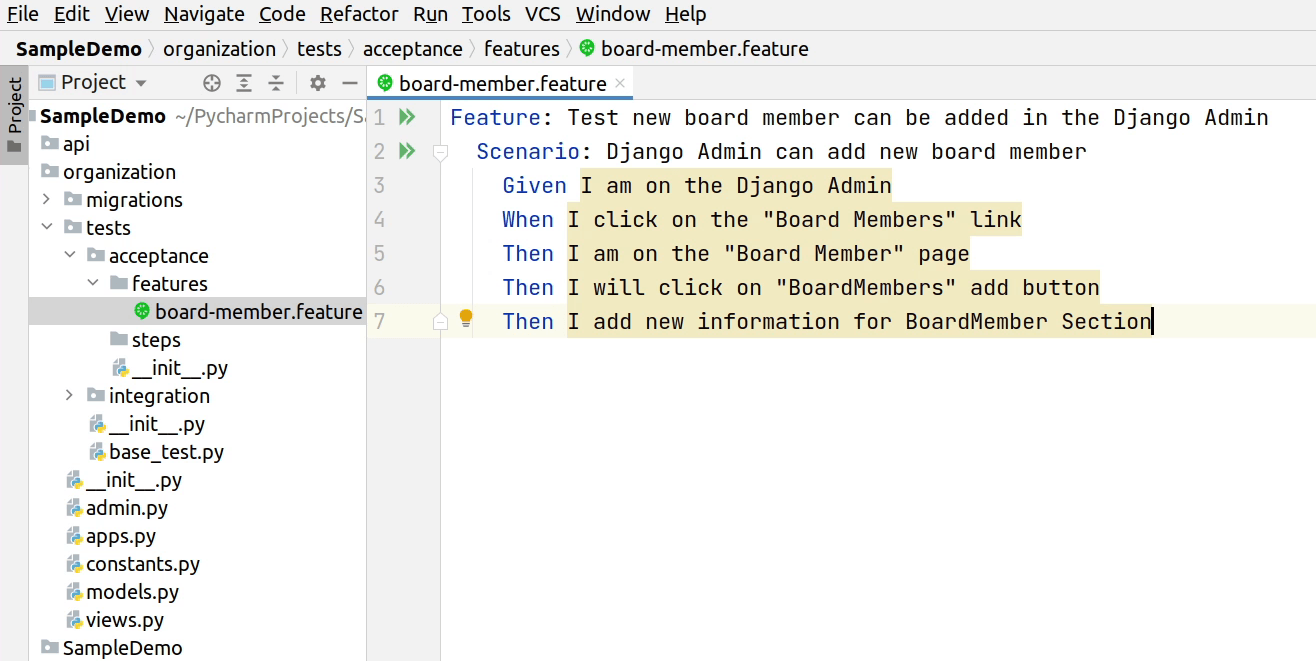Hide the Project tool window
Image resolution: width=1316 pixels, height=661 pixels.
click(349, 83)
